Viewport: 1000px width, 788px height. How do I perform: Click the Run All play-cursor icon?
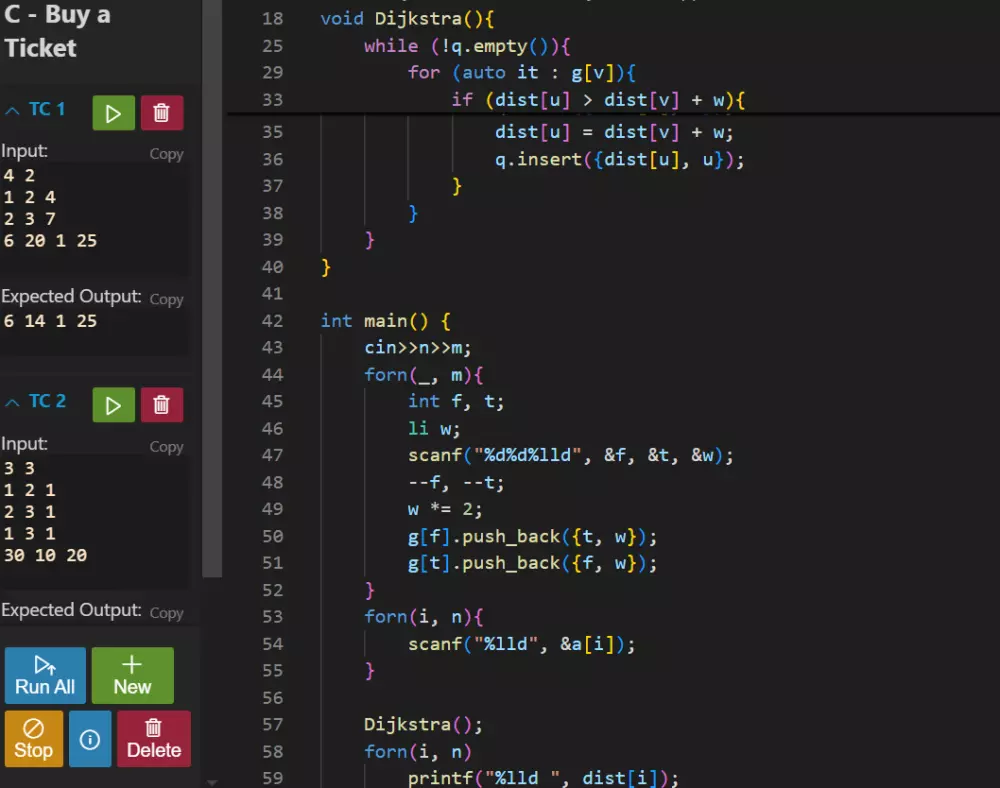pyautogui.click(x=44, y=665)
